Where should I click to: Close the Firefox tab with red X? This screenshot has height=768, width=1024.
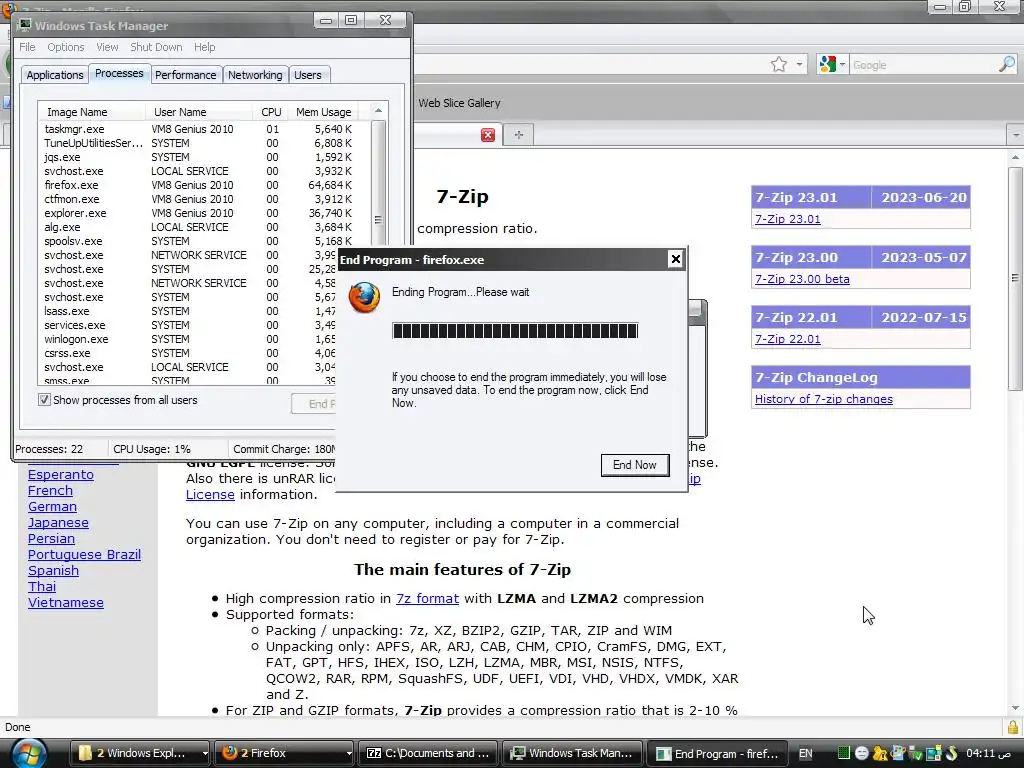[488, 135]
